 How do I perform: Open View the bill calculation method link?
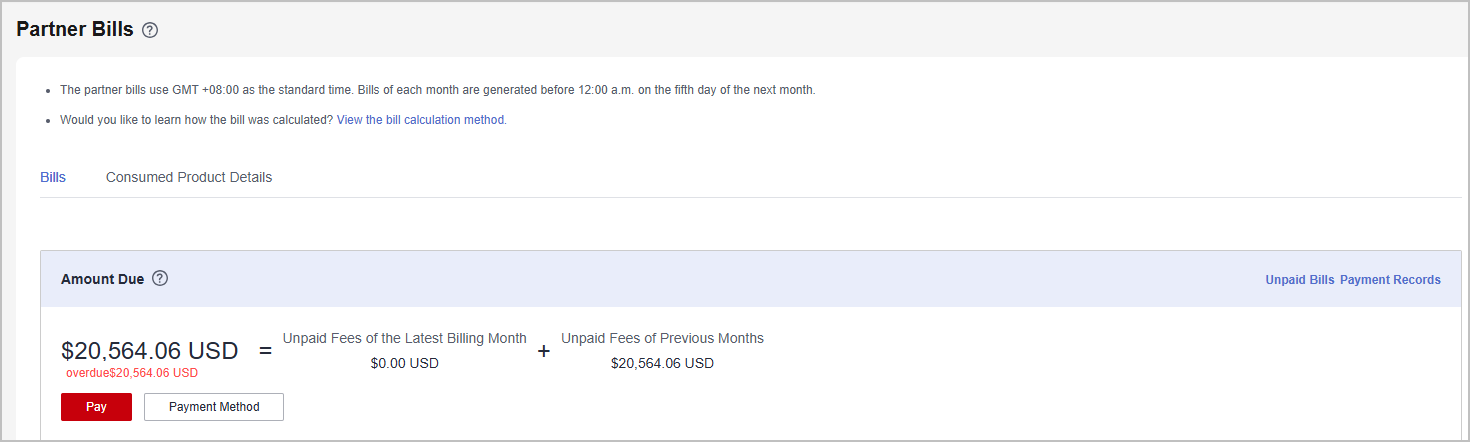pyautogui.click(x=421, y=120)
